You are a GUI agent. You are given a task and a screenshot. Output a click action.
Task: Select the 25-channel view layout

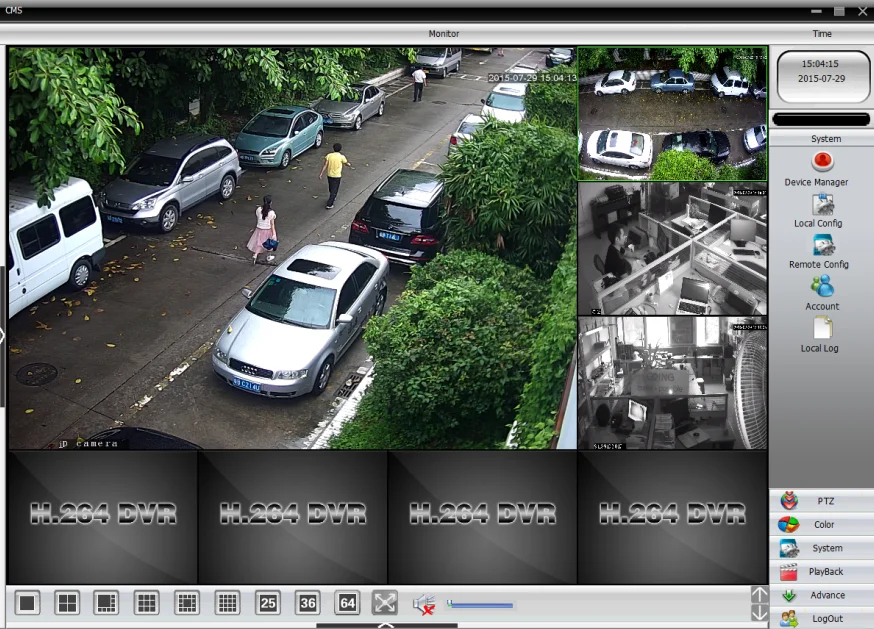(268, 603)
